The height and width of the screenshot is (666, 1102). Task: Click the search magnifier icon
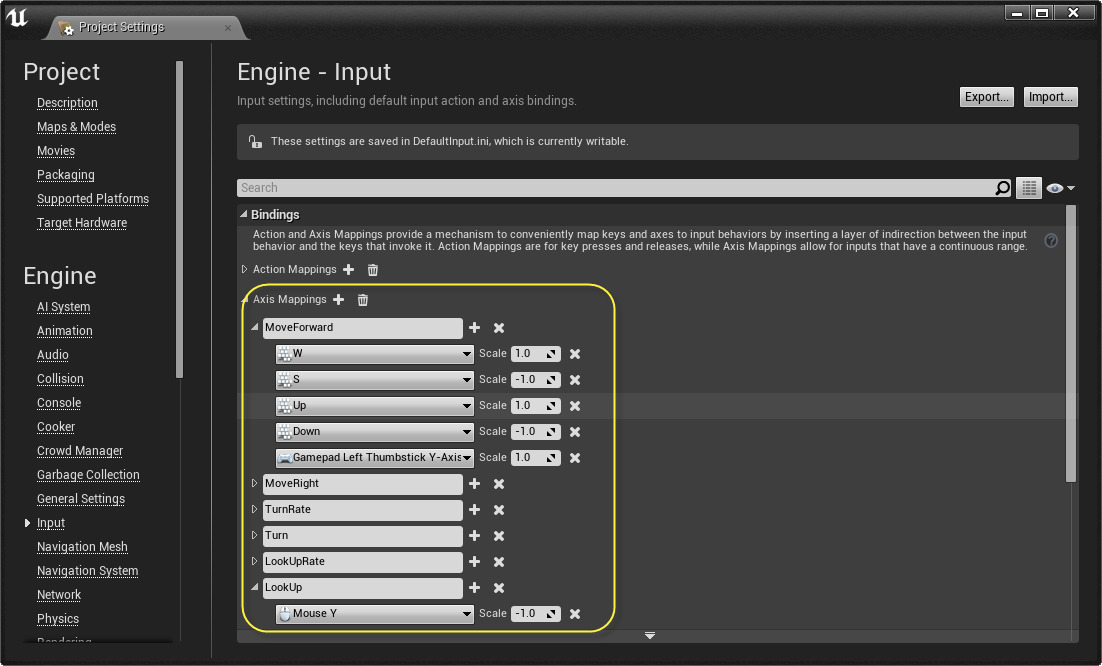(x=1002, y=188)
